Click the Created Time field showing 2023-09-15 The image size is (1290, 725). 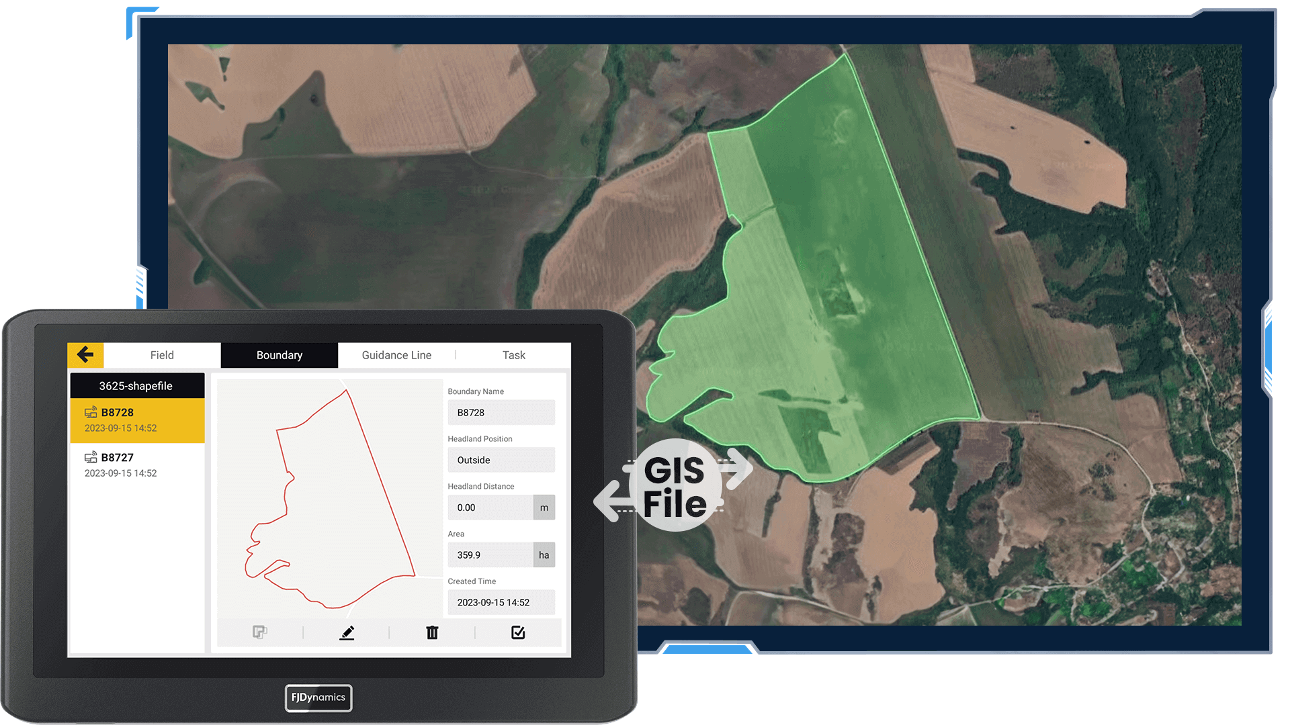pos(501,601)
